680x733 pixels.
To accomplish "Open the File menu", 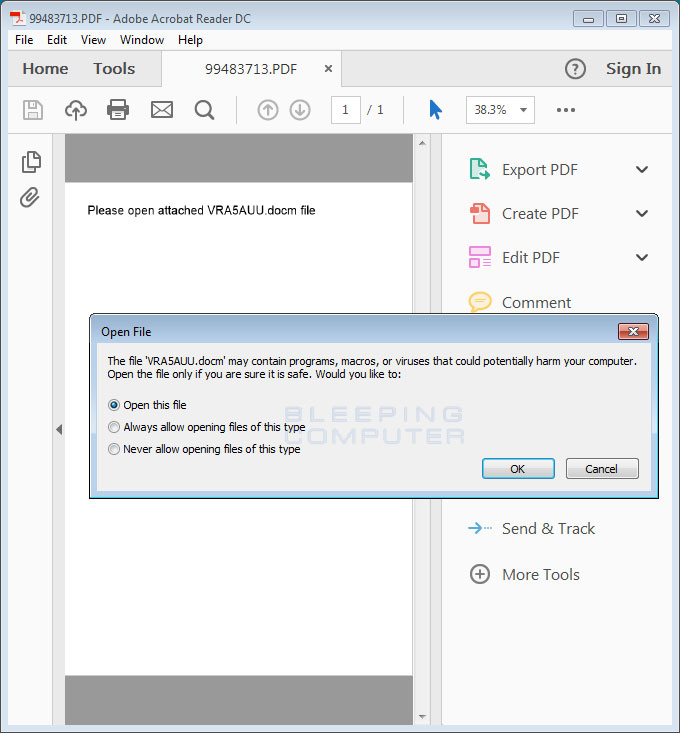I will point(24,40).
